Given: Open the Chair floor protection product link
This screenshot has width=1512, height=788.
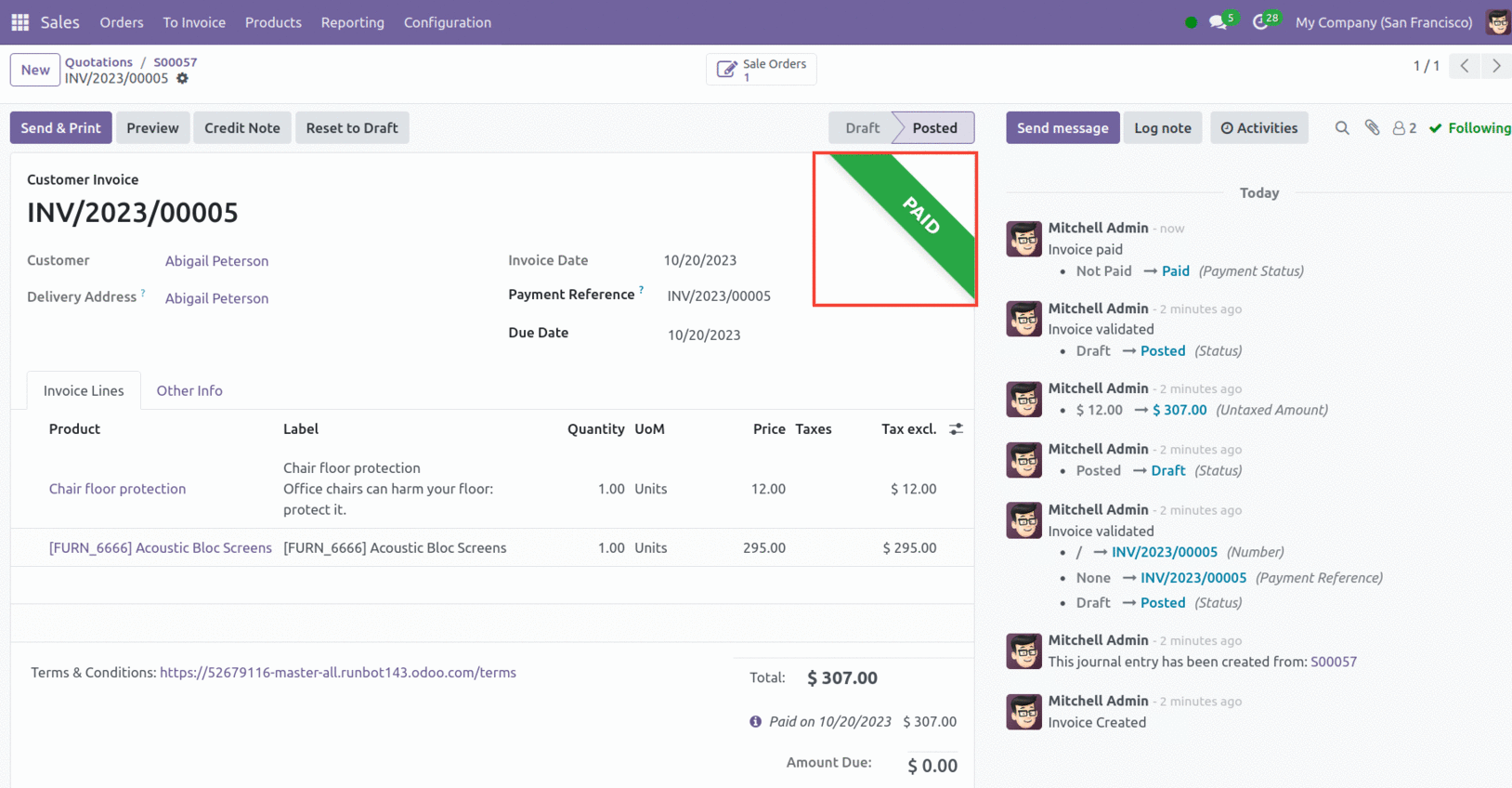Looking at the screenshot, I should click(117, 489).
